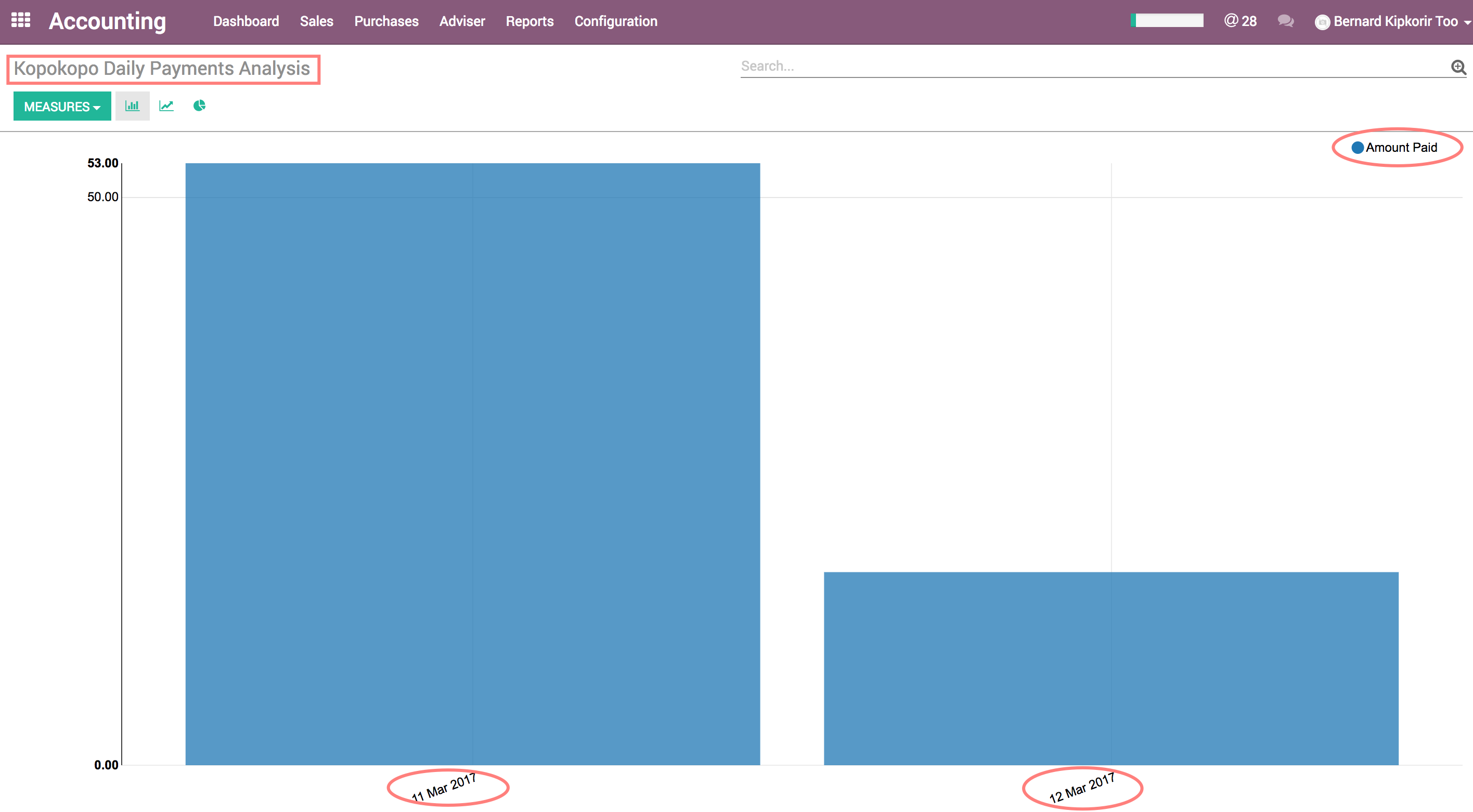Viewport: 1473px width, 812px height.
Task: Click the 11 Mar 2017 axis label
Action: point(444,788)
